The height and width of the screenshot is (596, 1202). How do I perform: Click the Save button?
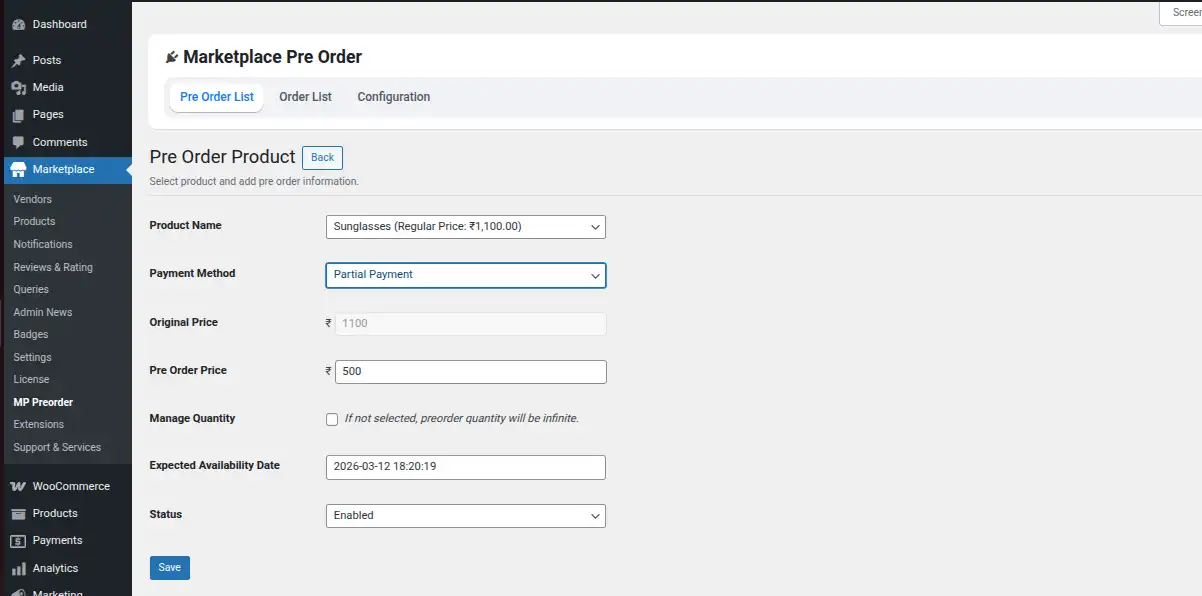tap(169, 567)
